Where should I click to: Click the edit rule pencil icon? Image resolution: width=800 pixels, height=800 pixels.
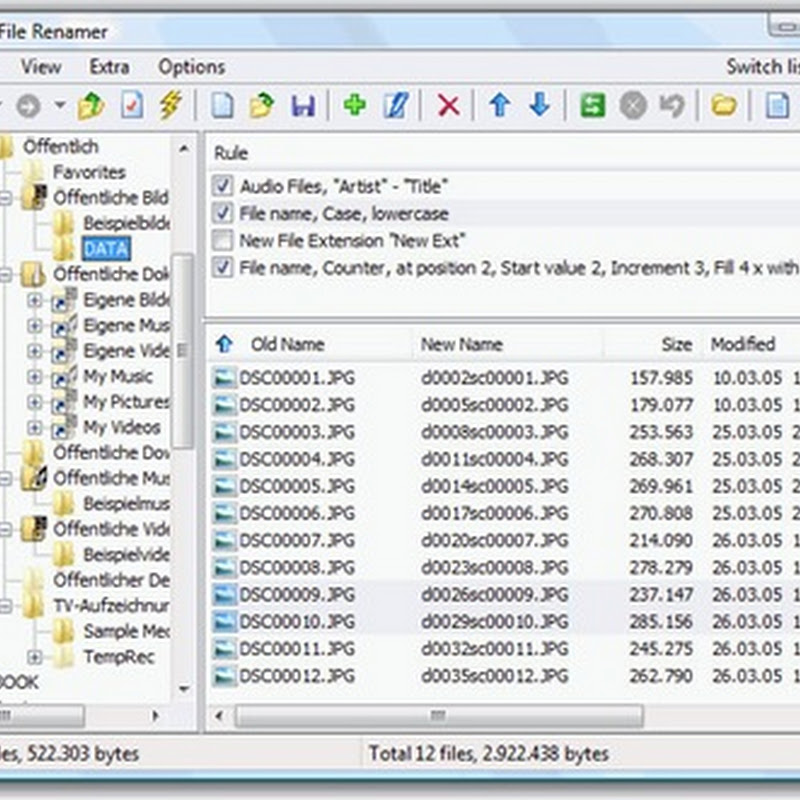[394, 105]
